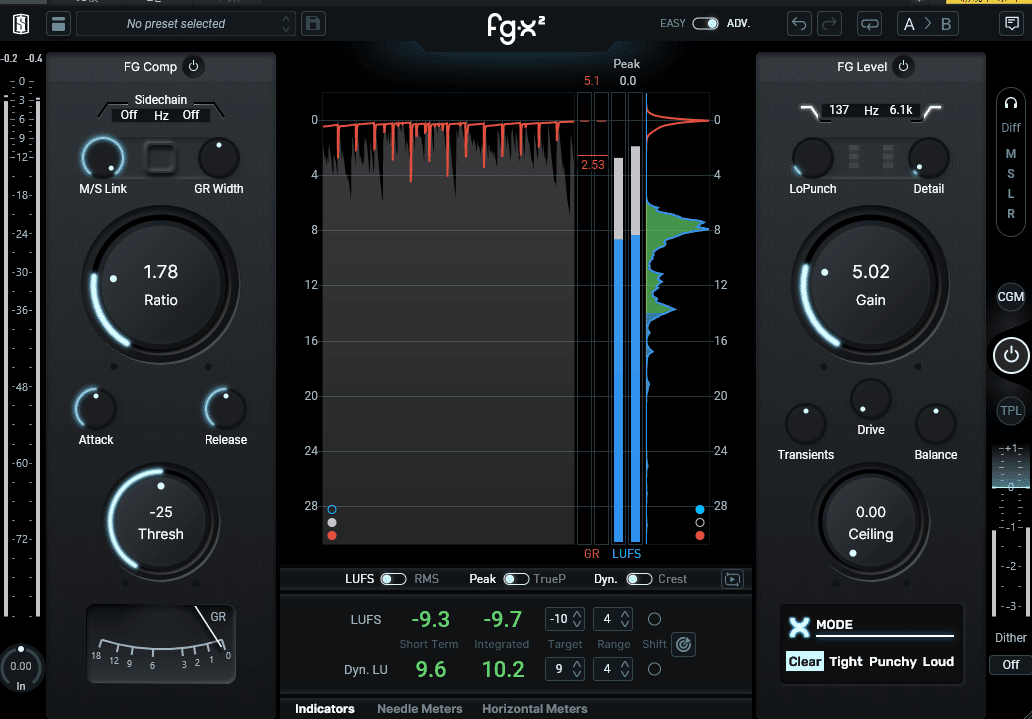
Task: Click the gray circle indicator on left
Action: tap(332, 523)
